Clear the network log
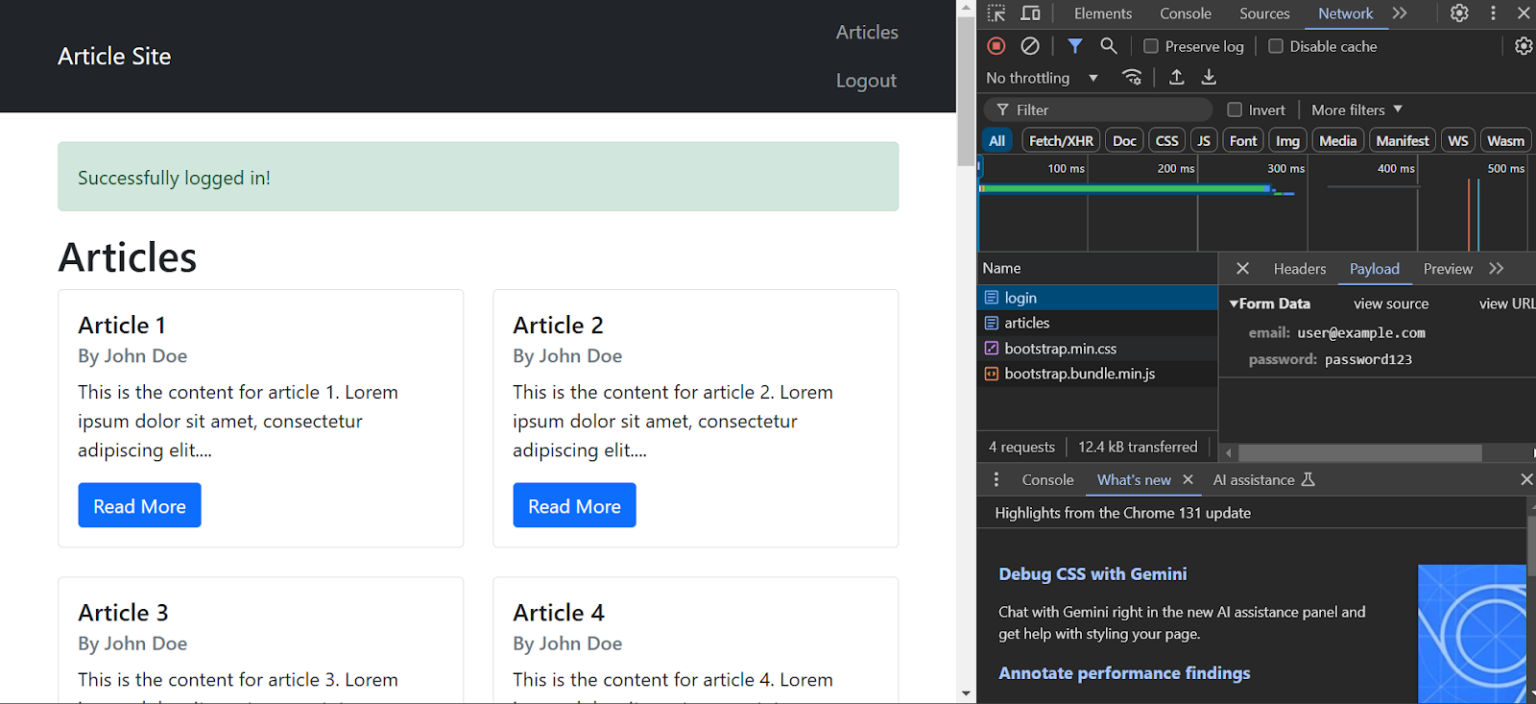Viewport: 1536px width, 704px height. click(1030, 46)
